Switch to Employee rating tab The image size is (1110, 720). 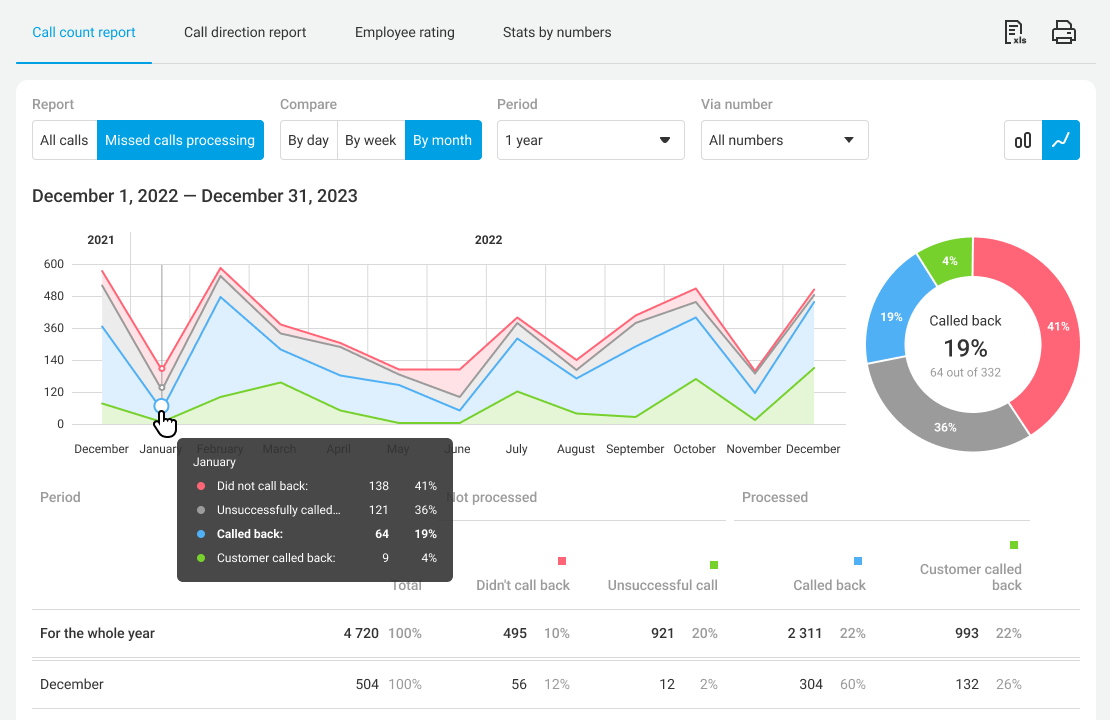point(405,32)
